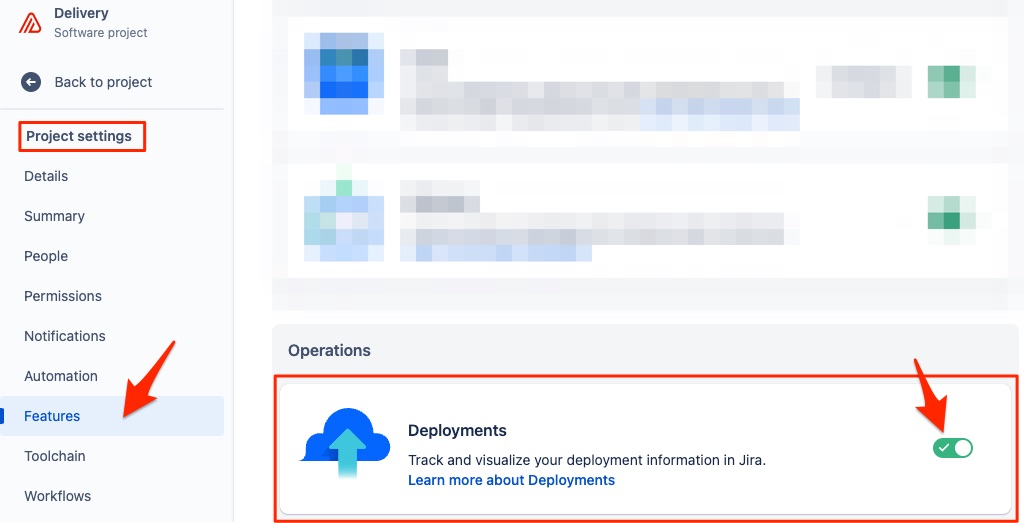Go back via the Back to project link

tap(103, 82)
